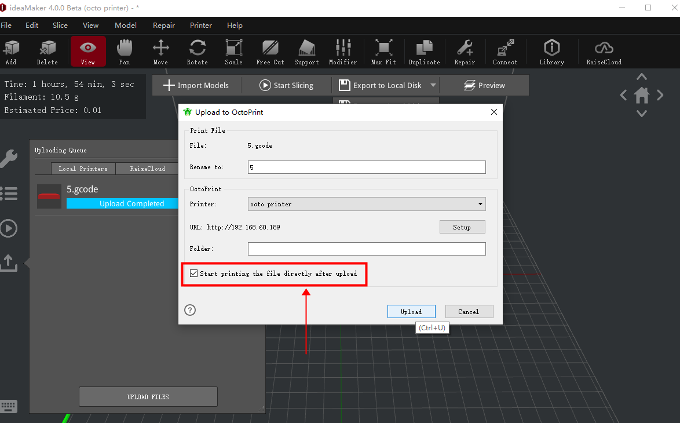This screenshot has height=424, width=680.
Task: Open the Slice menu
Action: click(60, 26)
